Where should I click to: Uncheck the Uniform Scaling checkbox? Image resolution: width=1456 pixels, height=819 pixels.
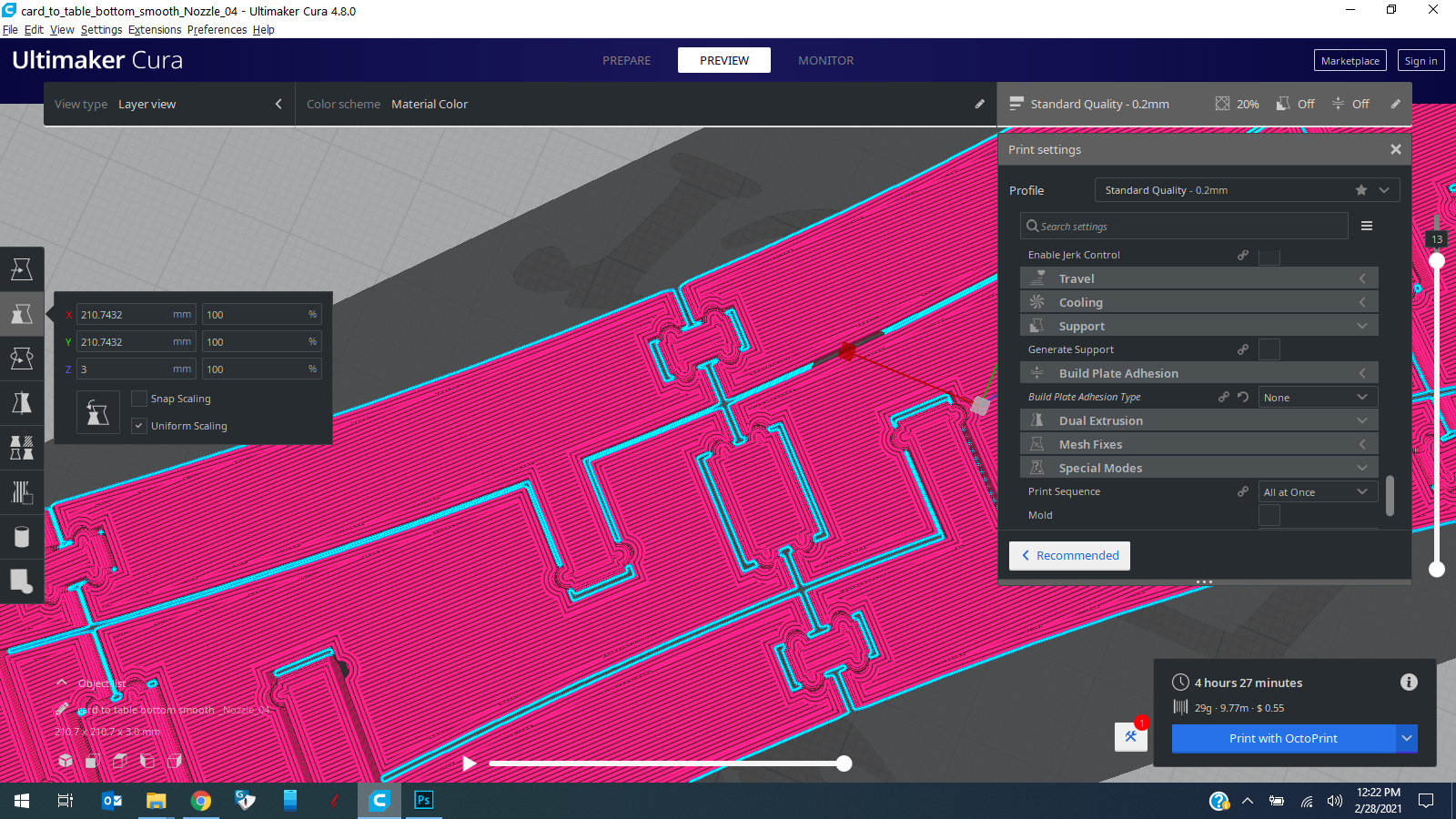(x=139, y=426)
